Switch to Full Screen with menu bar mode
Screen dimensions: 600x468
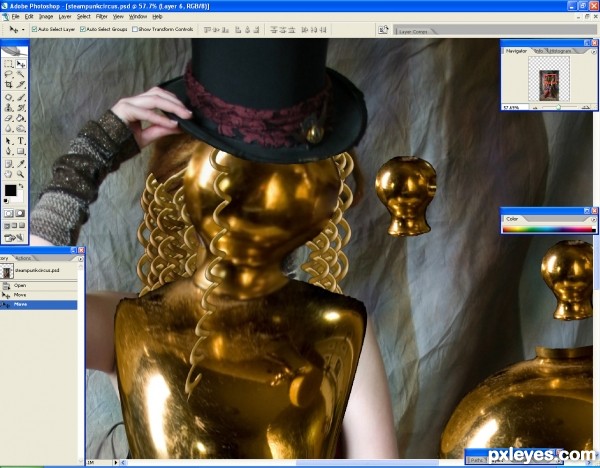pos(15,226)
